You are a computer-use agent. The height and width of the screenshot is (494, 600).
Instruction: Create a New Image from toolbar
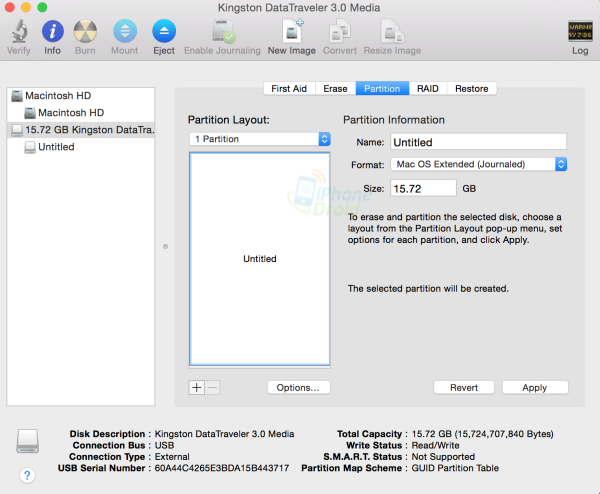coord(292,31)
